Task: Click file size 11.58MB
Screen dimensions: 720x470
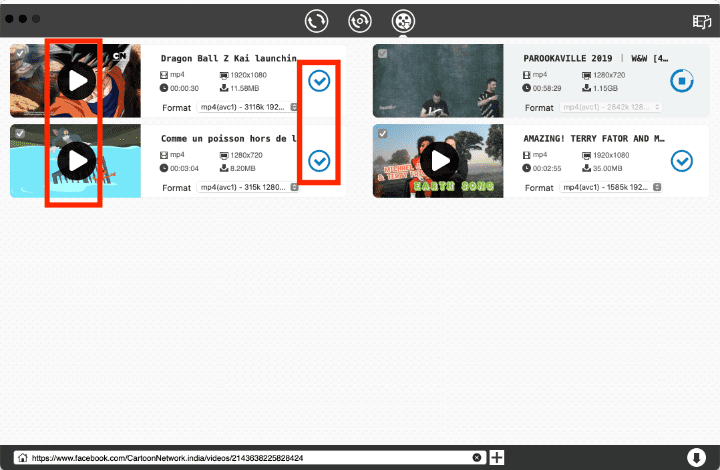Action: point(245,88)
